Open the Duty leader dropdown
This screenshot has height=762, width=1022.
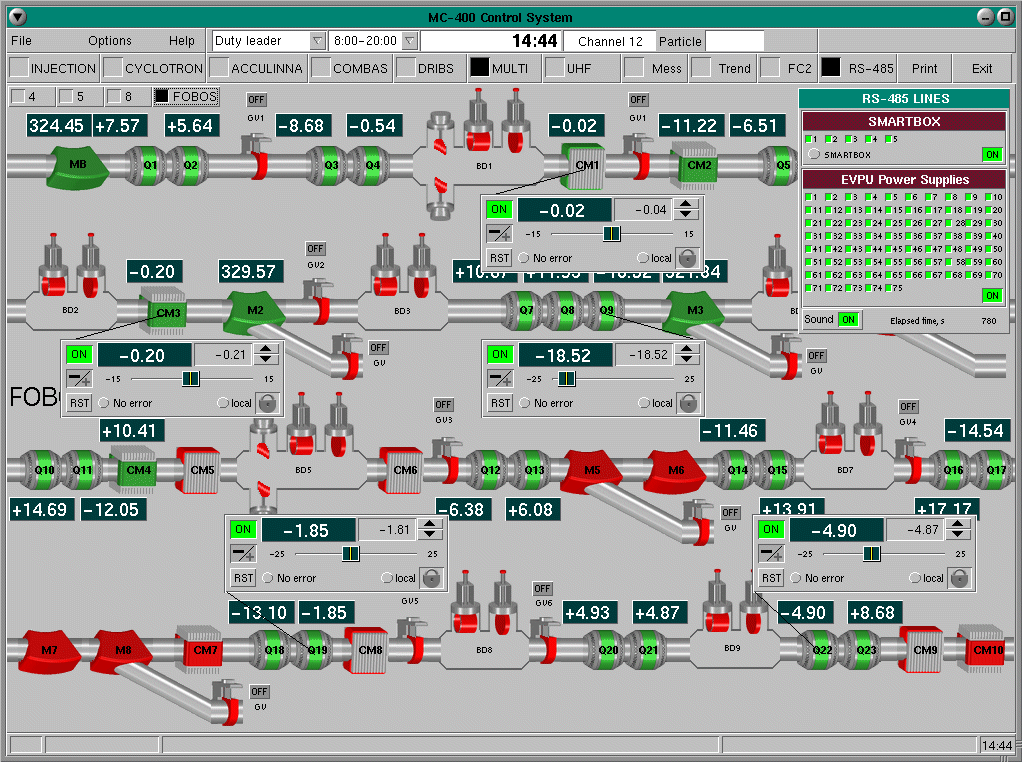click(317, 41)
